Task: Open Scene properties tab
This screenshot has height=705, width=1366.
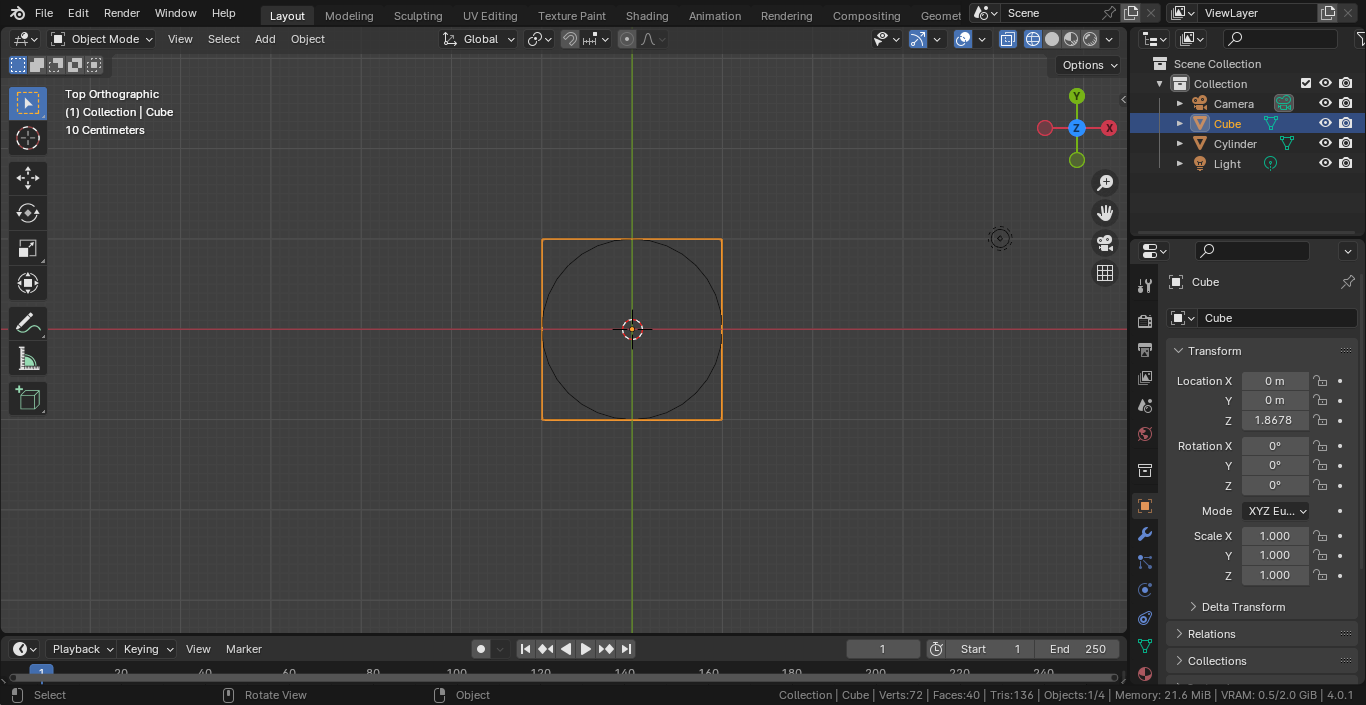Action: click(1145, 406)
